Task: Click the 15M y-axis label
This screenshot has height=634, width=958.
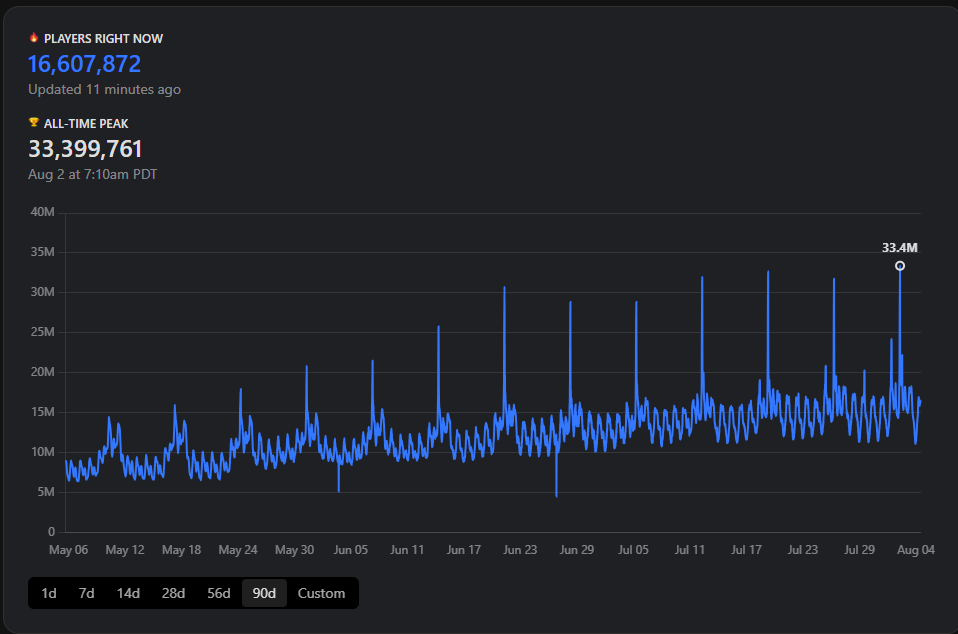Action: (42, 412)
